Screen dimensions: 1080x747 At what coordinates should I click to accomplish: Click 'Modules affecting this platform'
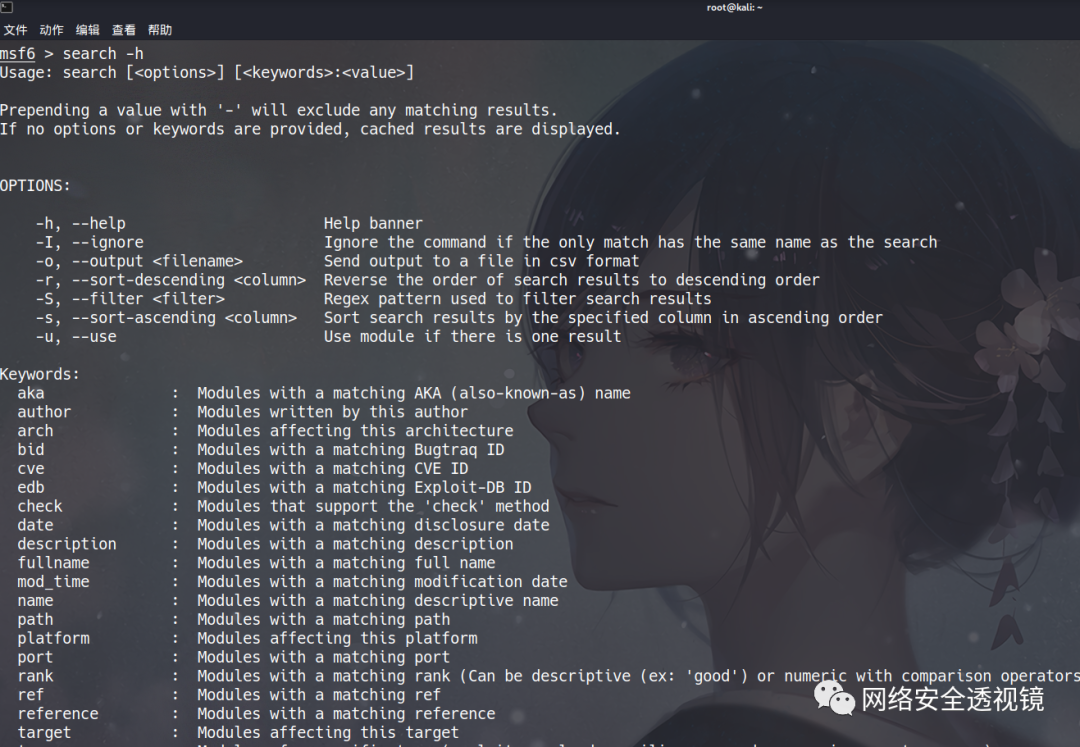(338, 638)
